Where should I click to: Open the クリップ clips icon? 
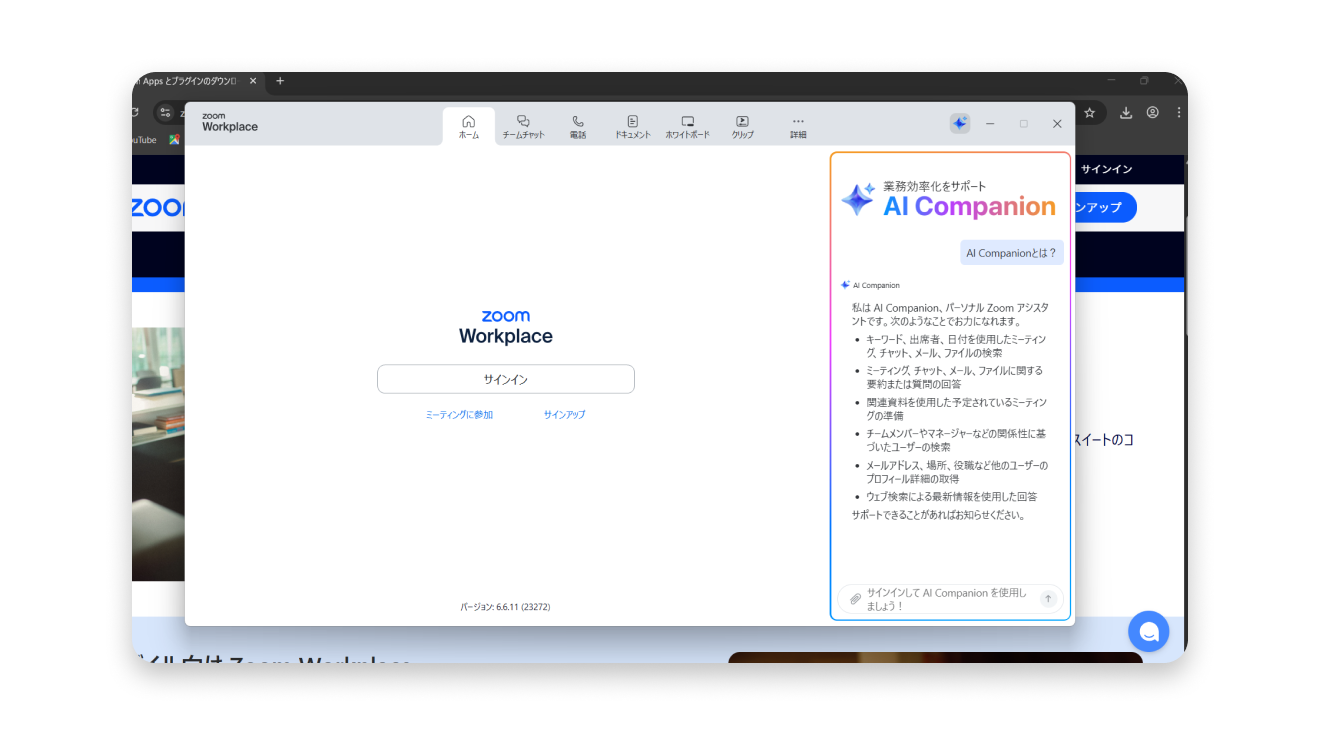(x=742, y=126)
